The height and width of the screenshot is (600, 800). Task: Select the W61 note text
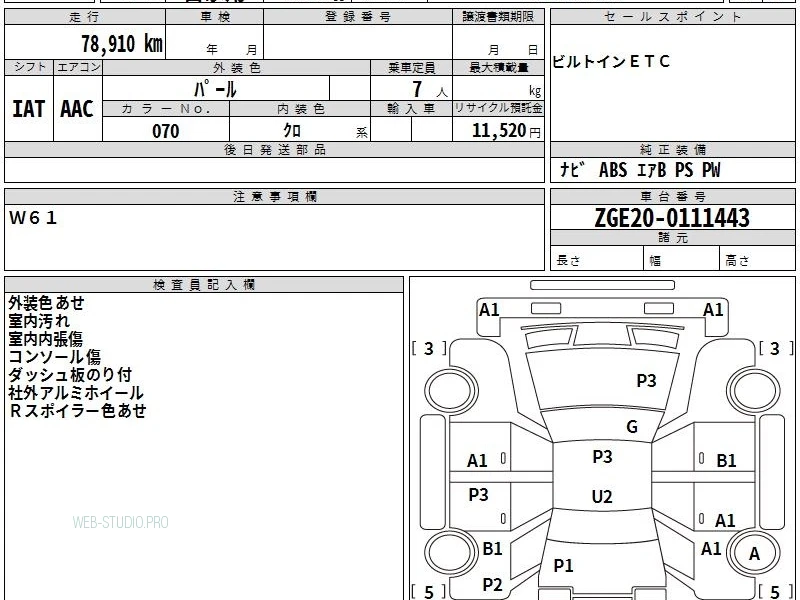point(33,218)
